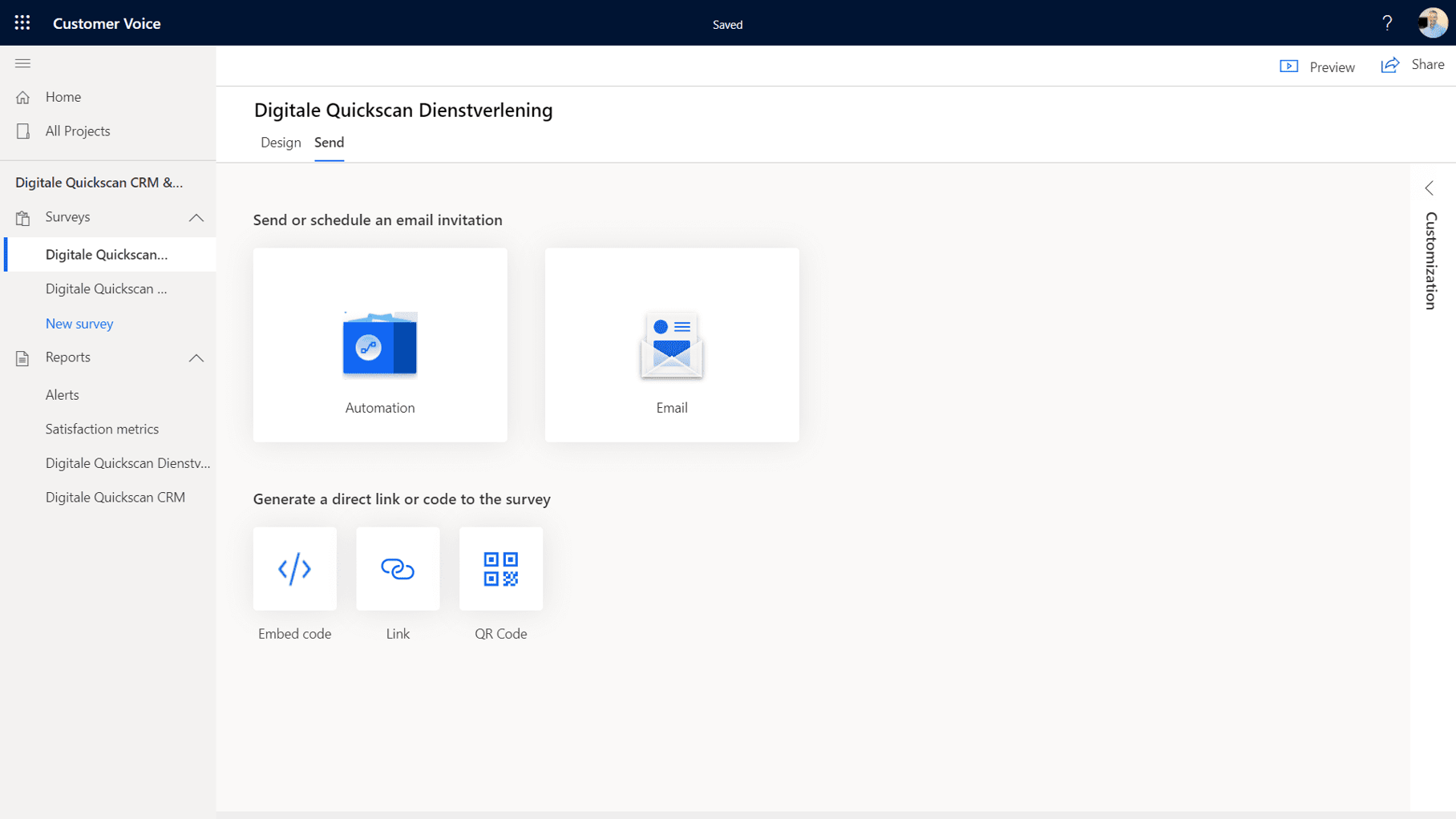Click the Email card label

(672, 408)
